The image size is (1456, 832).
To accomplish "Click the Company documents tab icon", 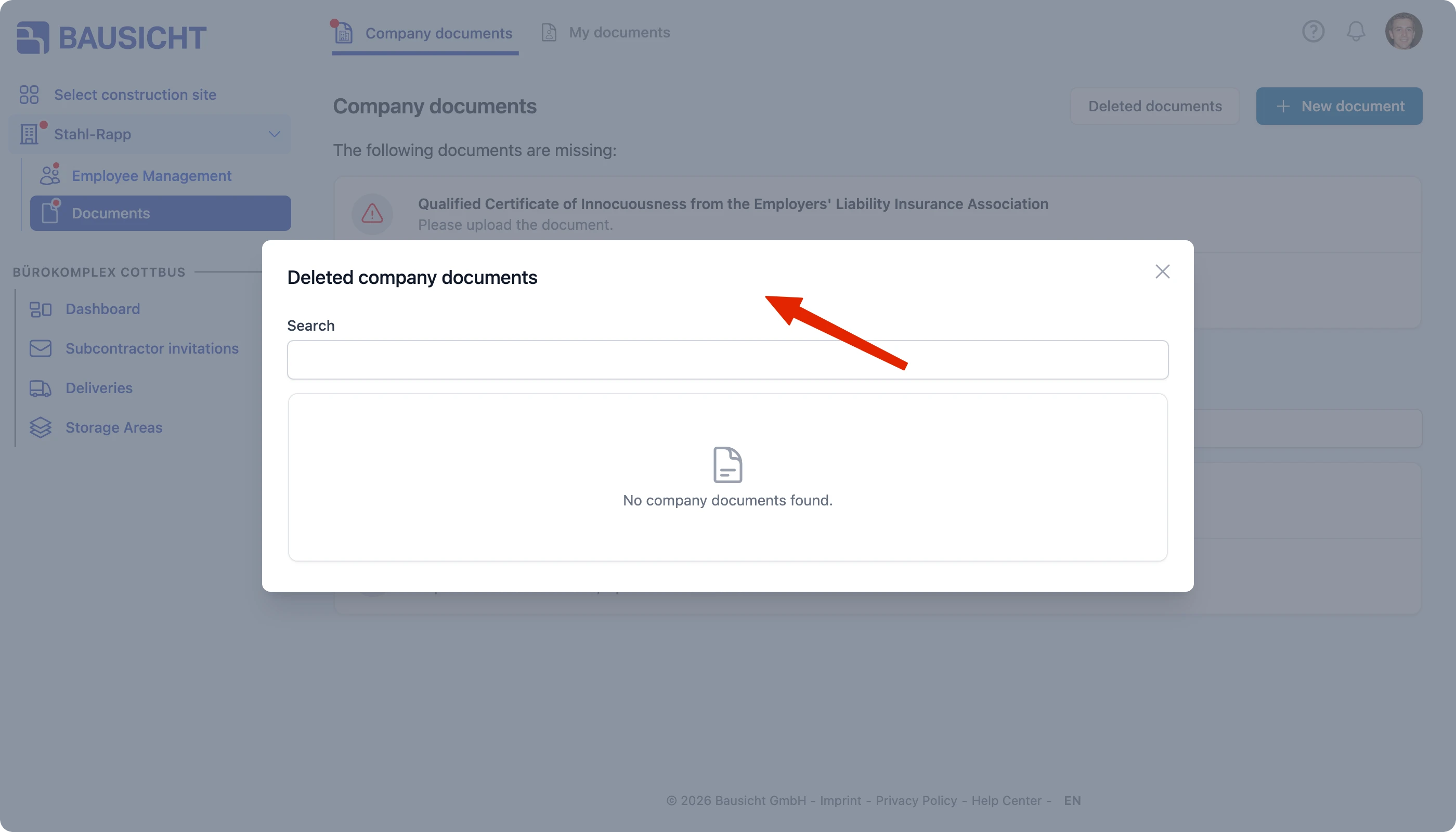I will coord(343,33).
